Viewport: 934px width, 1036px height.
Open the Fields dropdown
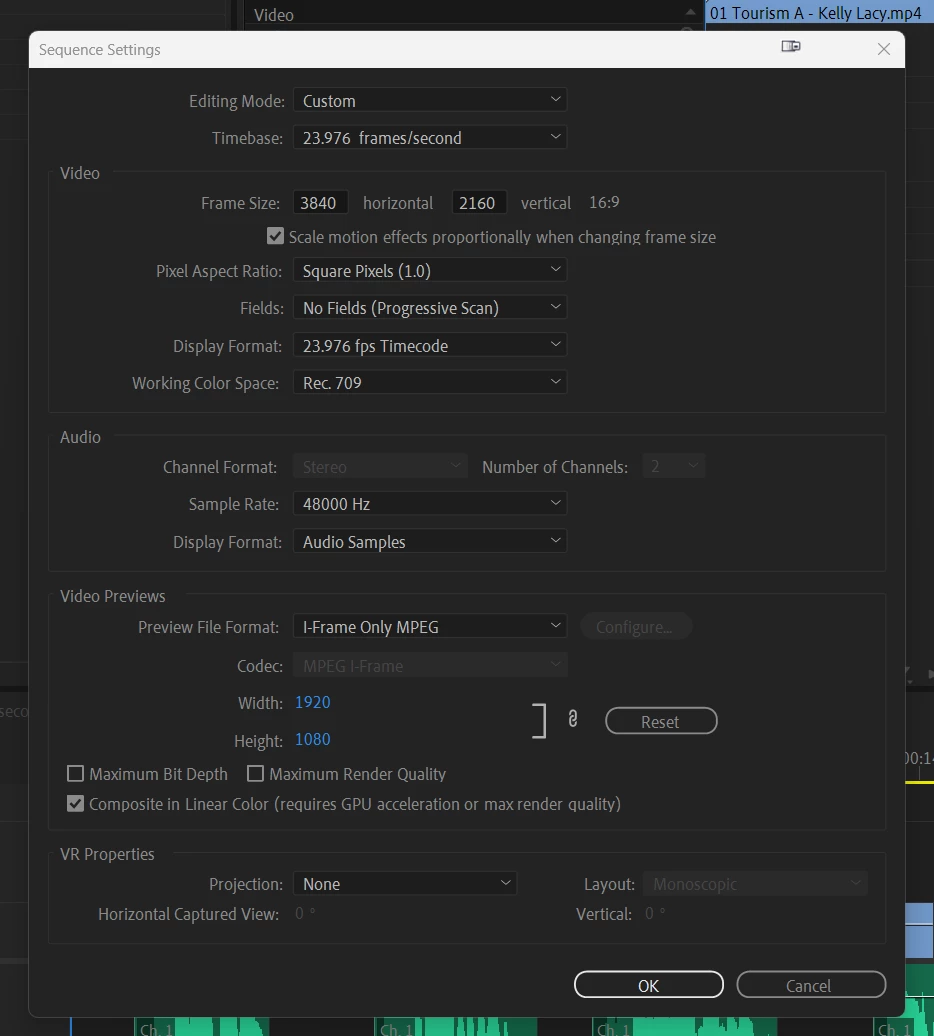point(430,308)
